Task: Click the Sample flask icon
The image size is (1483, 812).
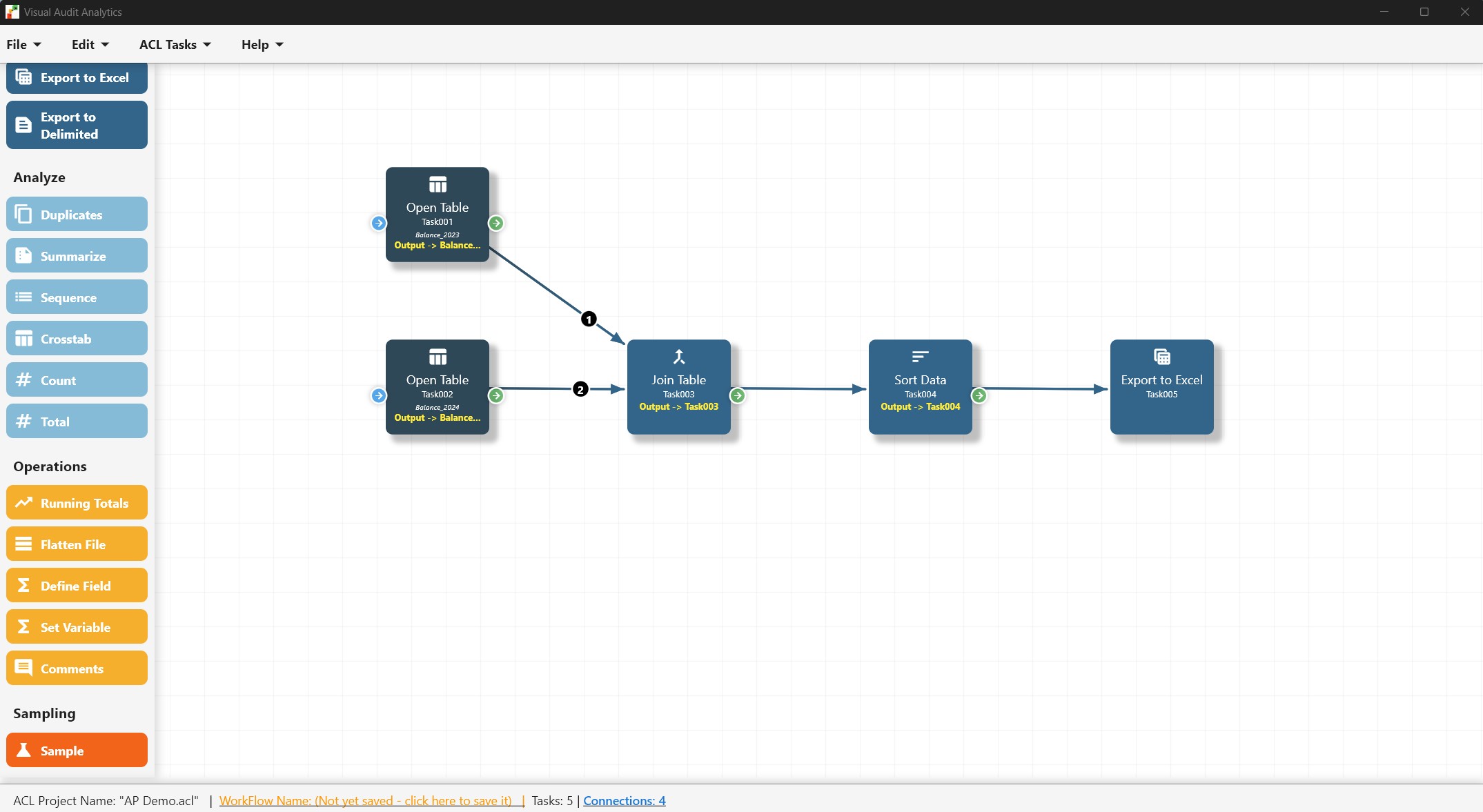Action: 23,751
